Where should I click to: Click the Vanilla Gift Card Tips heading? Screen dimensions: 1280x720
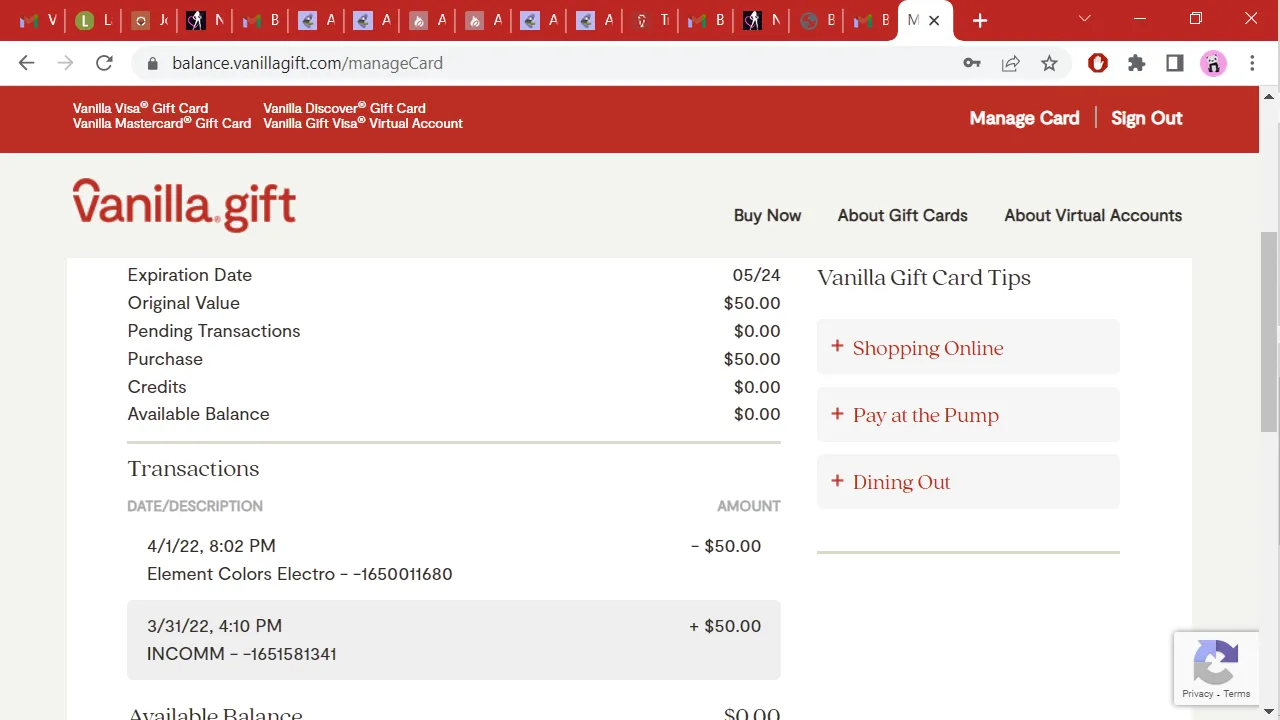coord(924,278)
